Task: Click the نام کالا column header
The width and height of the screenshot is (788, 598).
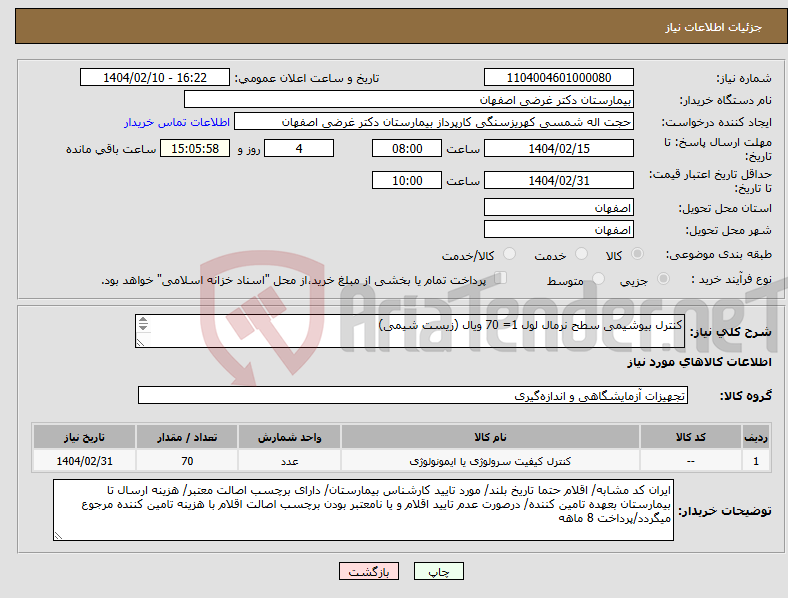Action: coord(490,437)
